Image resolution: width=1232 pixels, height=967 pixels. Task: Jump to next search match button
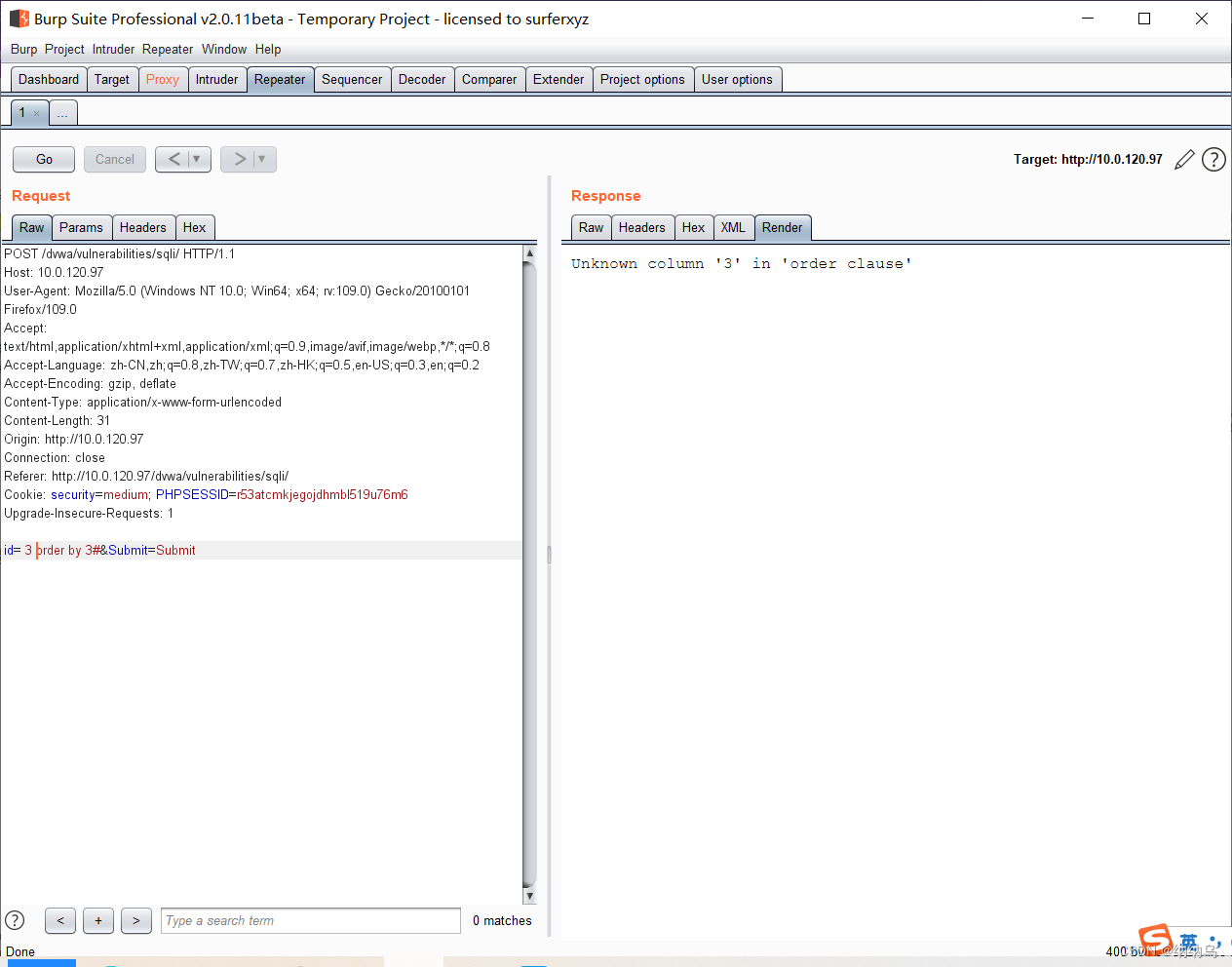(x=136, y=920)
